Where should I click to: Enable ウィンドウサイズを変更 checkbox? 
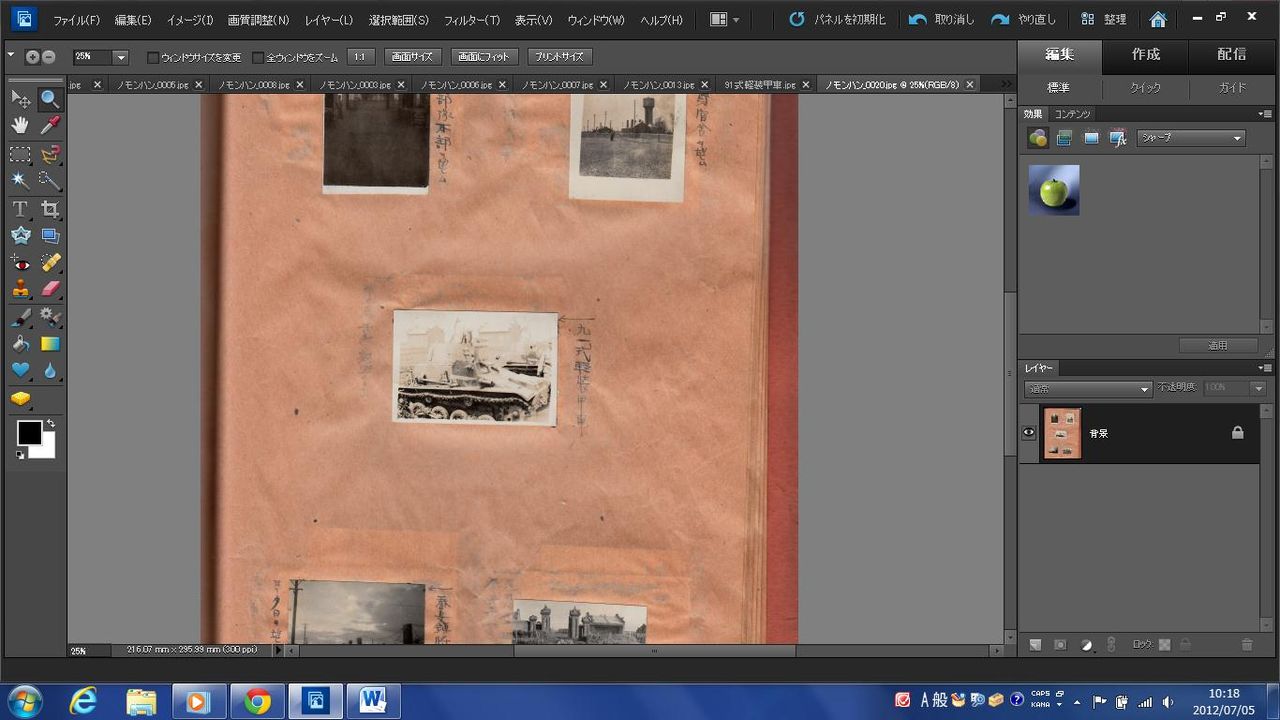[x=153, y=58]
